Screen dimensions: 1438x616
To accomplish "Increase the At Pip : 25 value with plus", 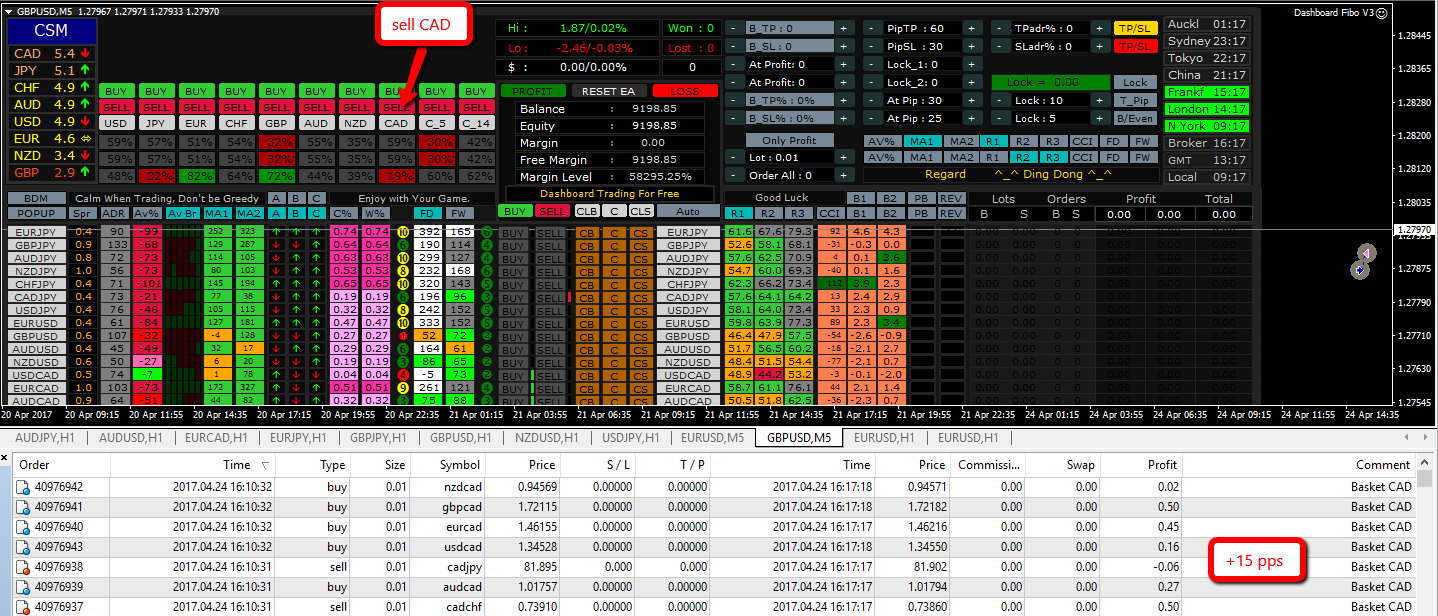I will click(972, 118).
